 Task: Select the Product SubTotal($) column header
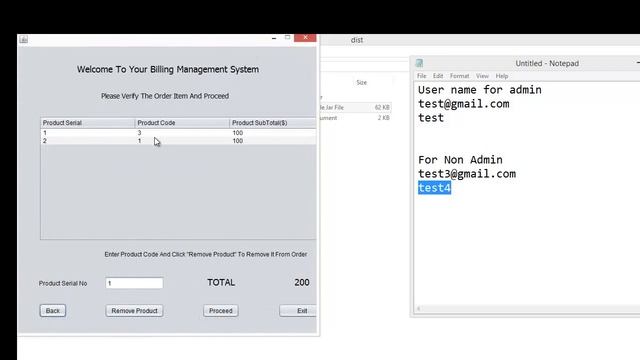(x=273, y=123)
